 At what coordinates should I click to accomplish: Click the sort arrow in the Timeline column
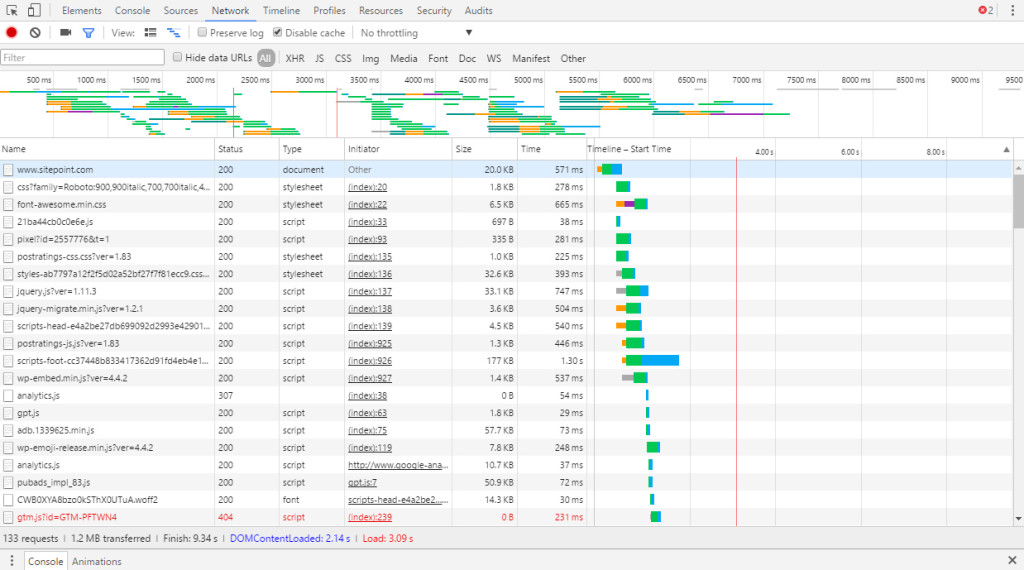pyautogui.click(x=1006, y=149)
